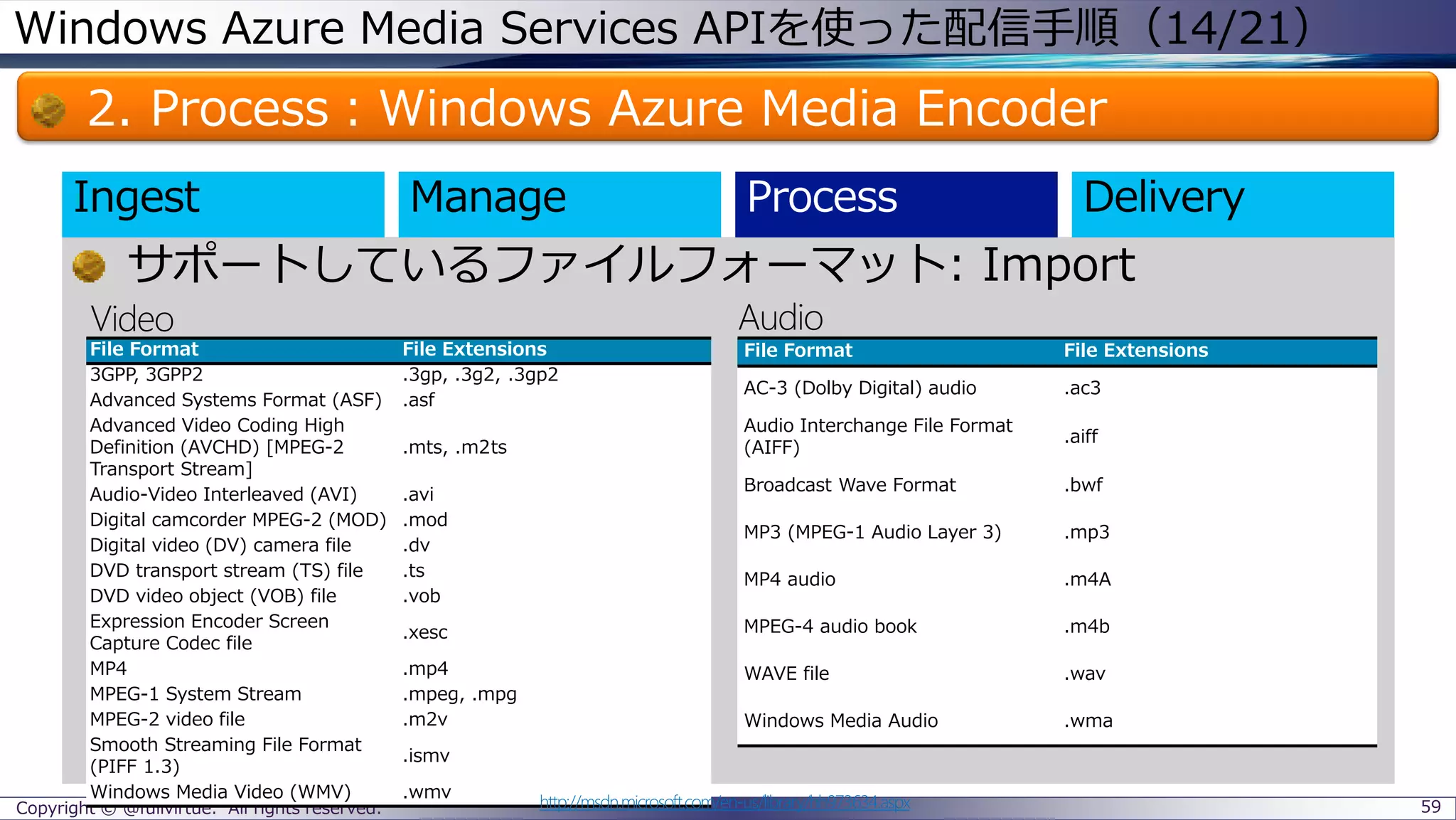1456x820 pixels.
Task: Select the AVCHD MPEG-2 Transport Stream cell
Action: [217, 447]
